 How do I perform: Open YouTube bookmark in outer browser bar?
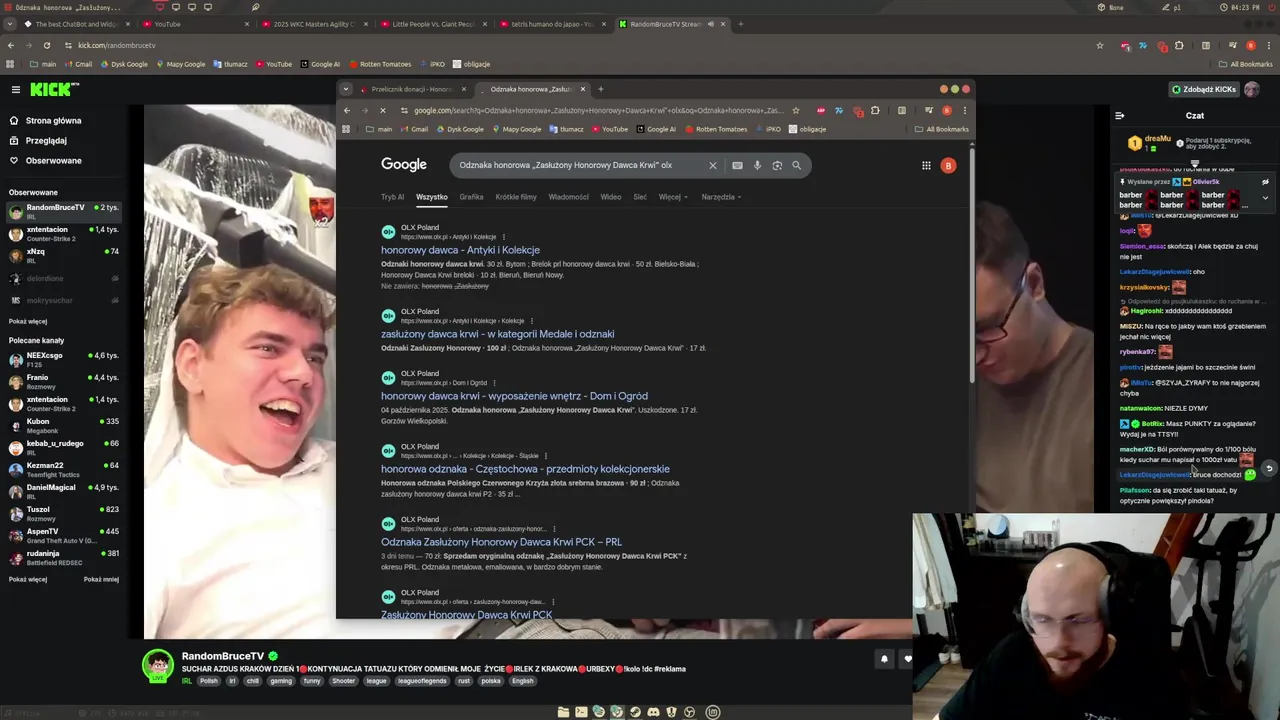pyautogui.click(x=273, y=64)
